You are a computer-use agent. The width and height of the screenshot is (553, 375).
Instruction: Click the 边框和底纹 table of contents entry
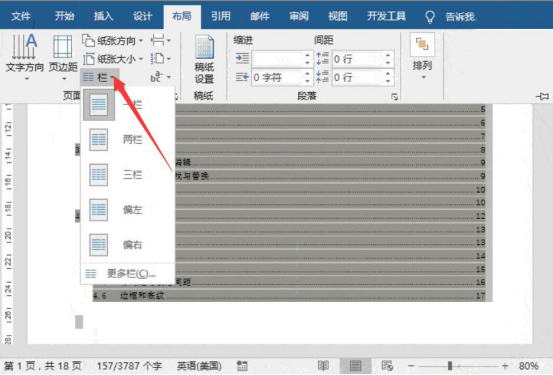pyautogui.click(x=142, y=296)
